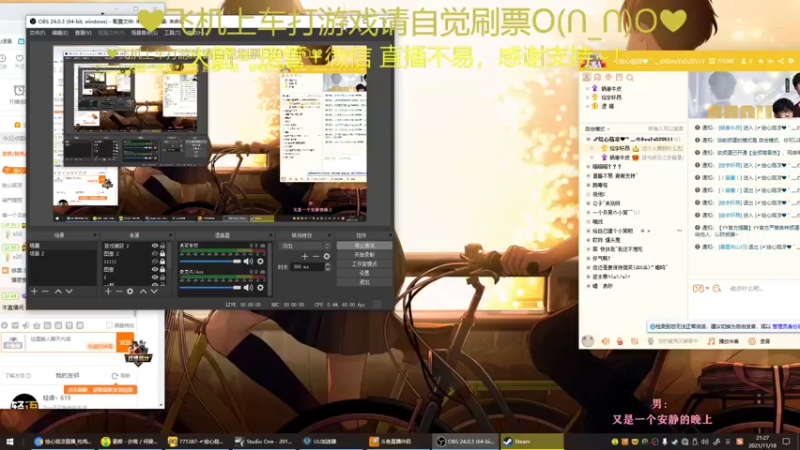Open the 编辑 menu in OBS
Screen dimensions: 800x450
pos(60,33)
